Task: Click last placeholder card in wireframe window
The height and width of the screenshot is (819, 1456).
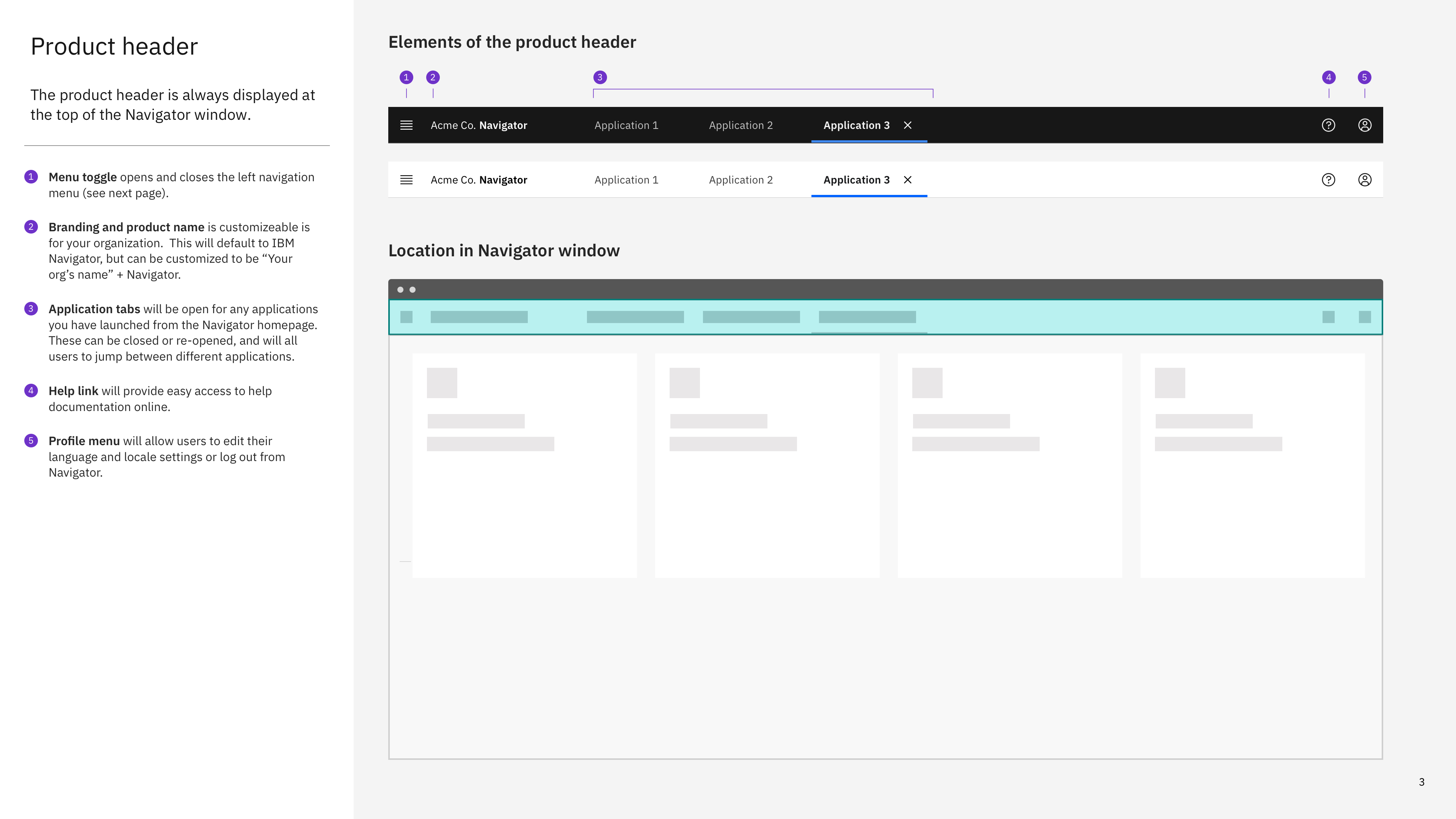Action: tap(1252, 464)
